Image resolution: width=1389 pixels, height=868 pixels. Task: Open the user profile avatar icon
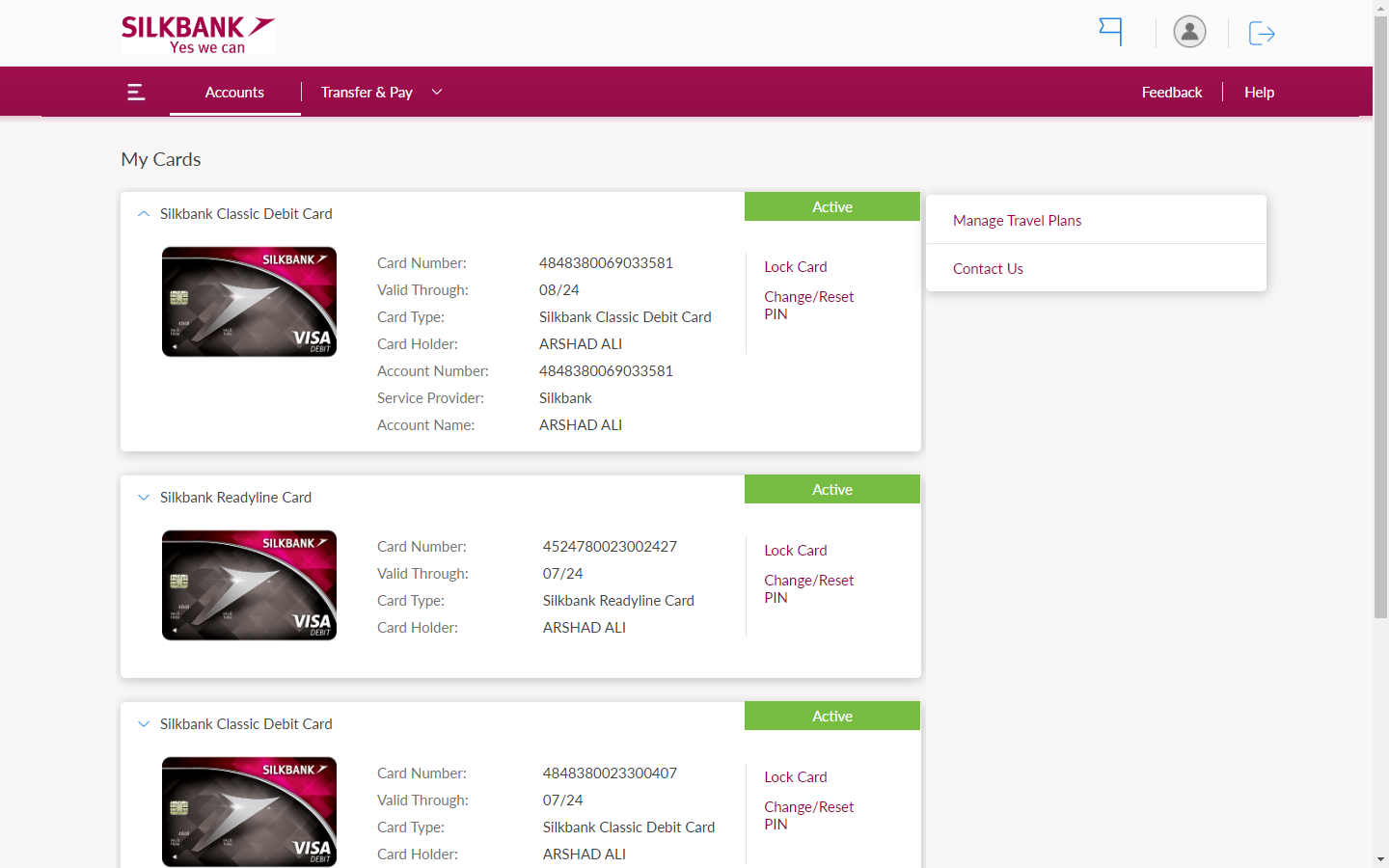pyautogui.click(x=1189, y=32)
